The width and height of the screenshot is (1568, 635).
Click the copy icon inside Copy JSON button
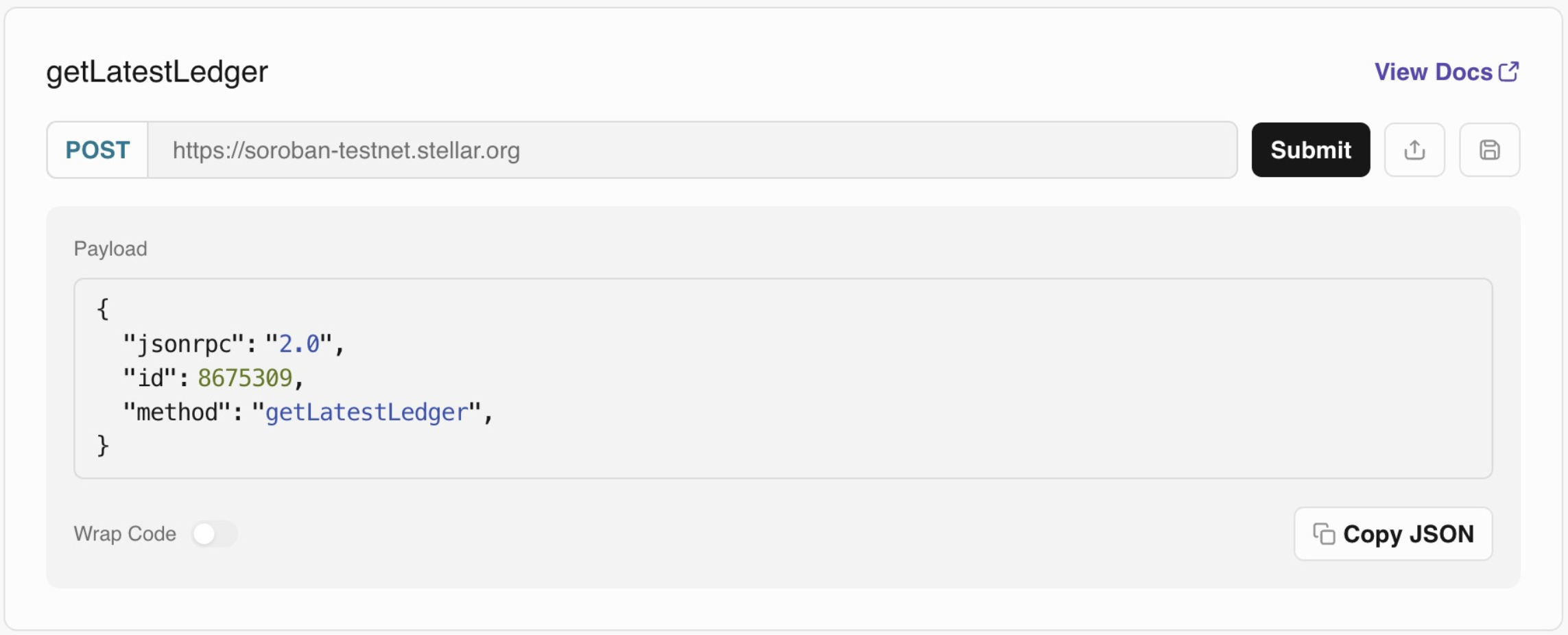pos(1324,534)
